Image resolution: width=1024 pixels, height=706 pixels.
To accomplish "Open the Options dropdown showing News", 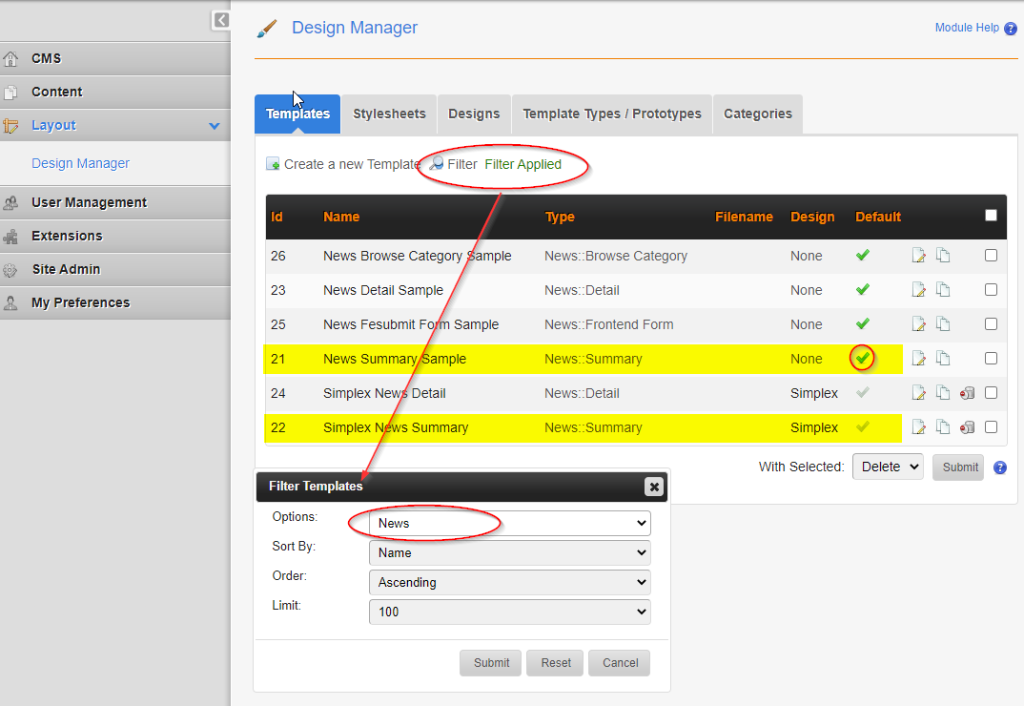I will (509, 523).
